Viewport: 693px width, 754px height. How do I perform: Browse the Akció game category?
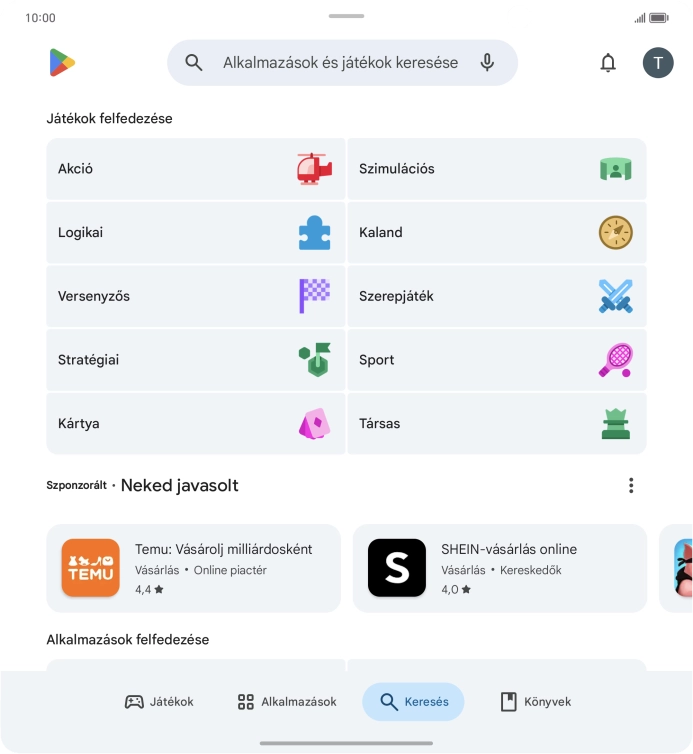(195, 169)
